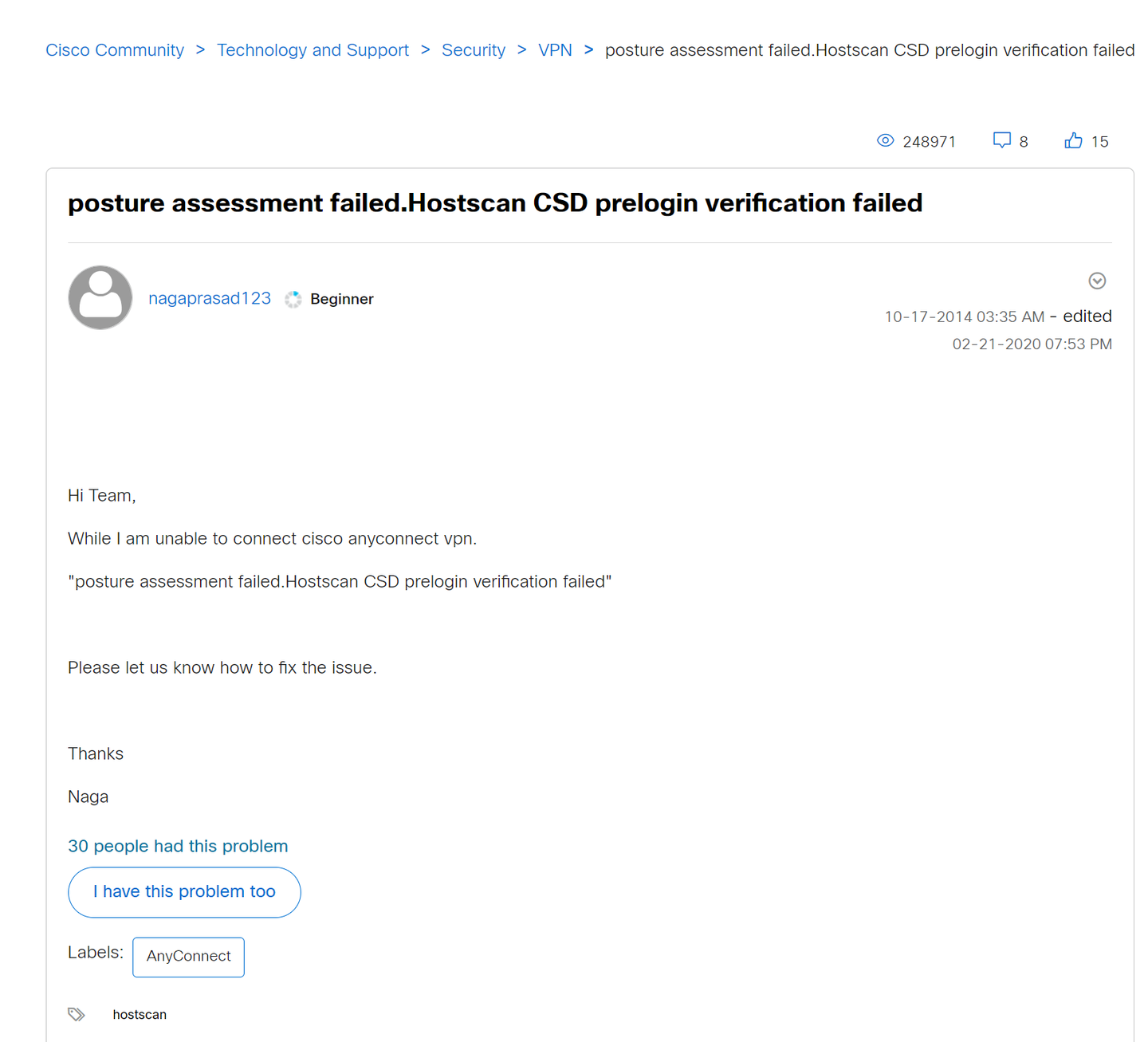Click the I have this problem too button

pyautogui.click(x=184, y=891)
